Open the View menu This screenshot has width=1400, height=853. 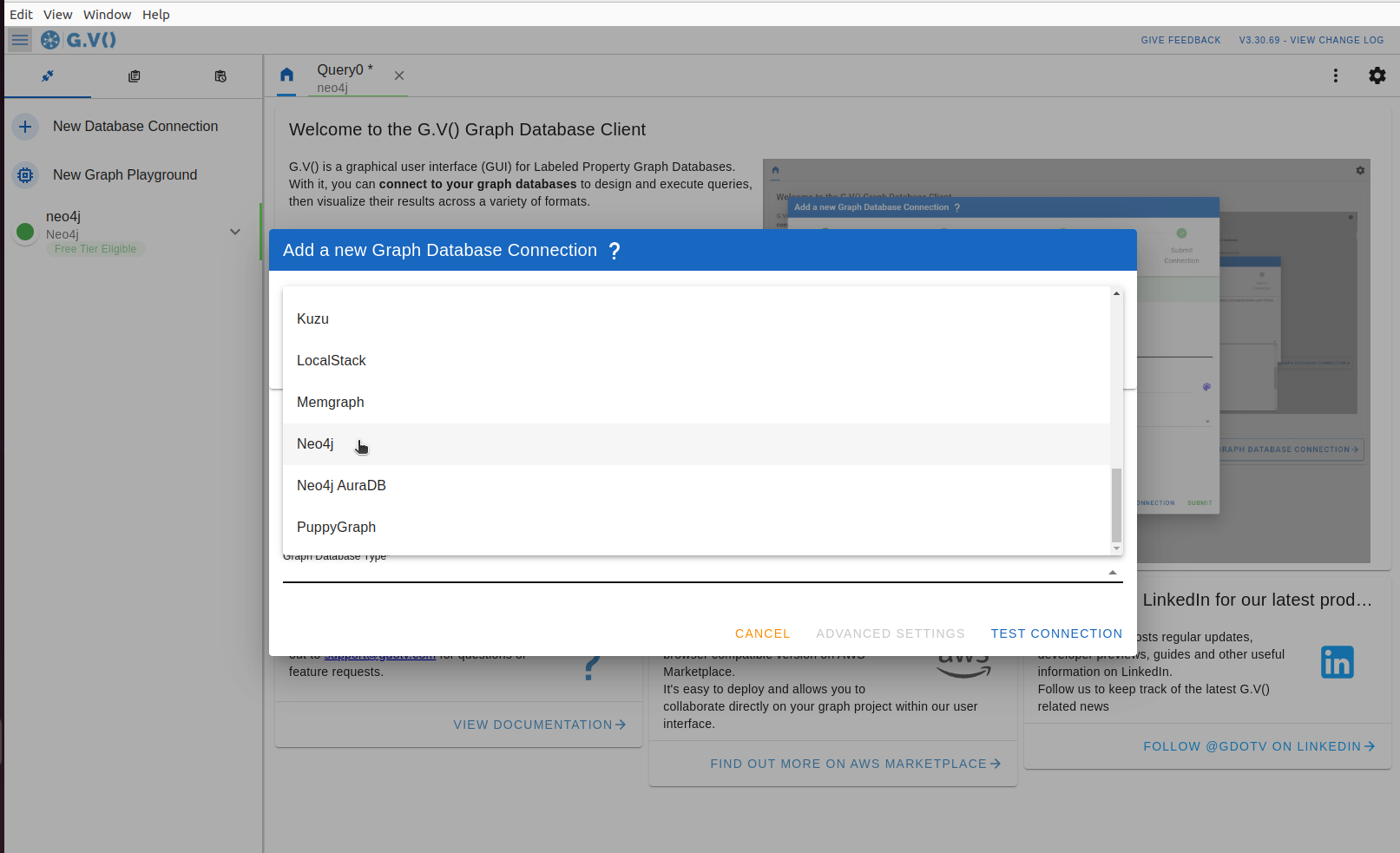[58, 15]
